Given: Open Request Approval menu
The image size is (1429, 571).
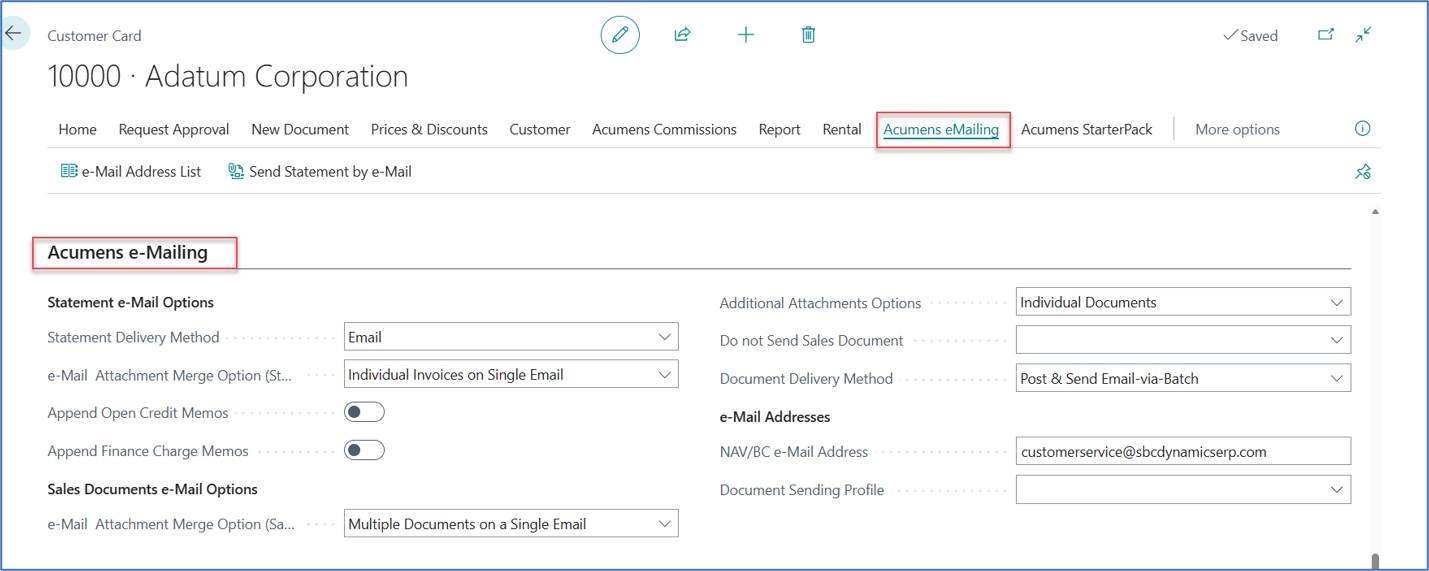Looking at the screenshot, I should tap(174, 129).
